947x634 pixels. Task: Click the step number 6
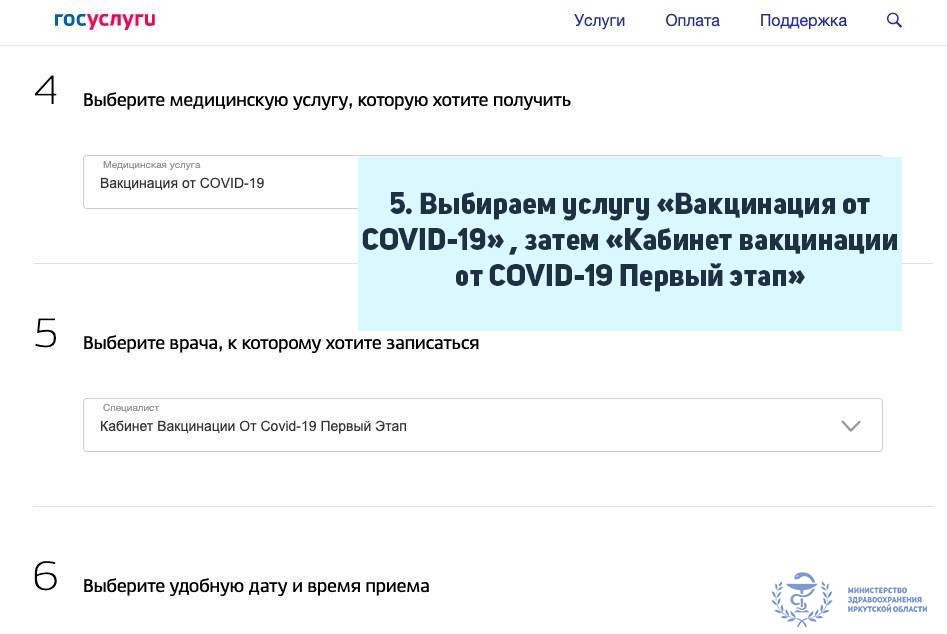[46, 577]
